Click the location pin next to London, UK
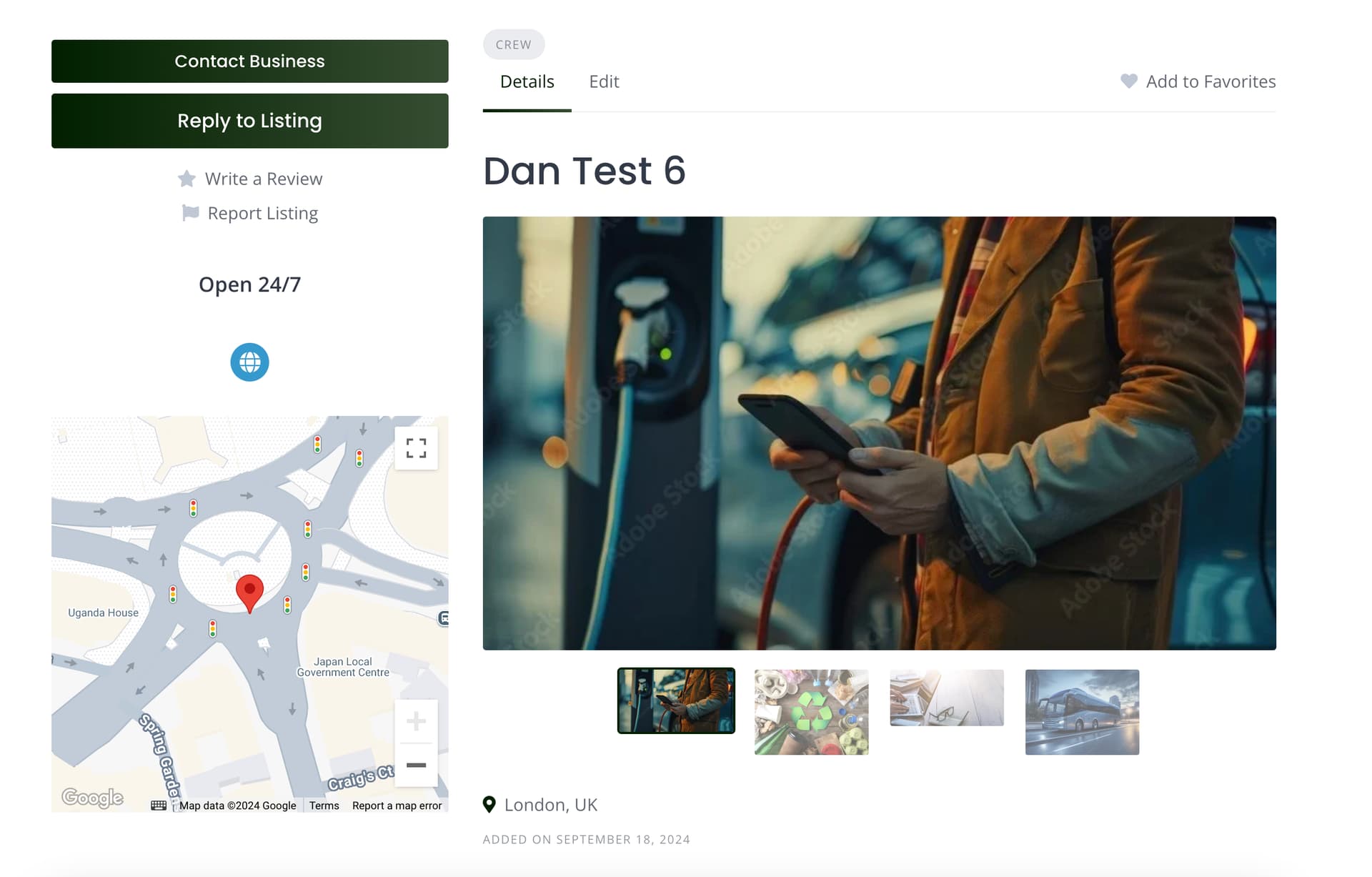The width and height of the screenshot is (1372, 877). pyautogui.click(x=489, y=805)
